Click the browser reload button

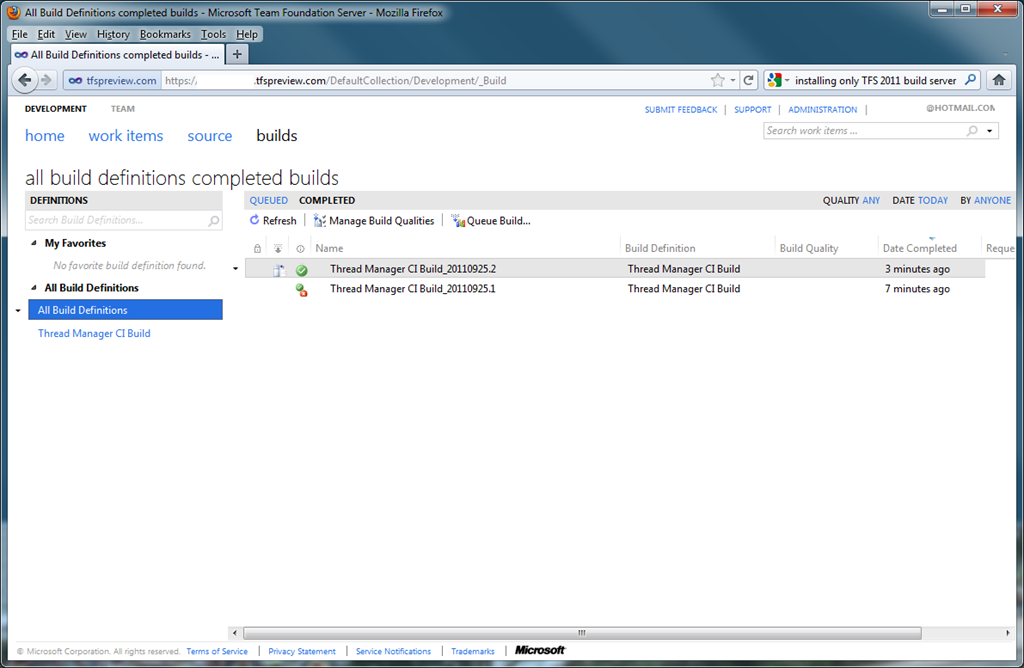point(748,80)
